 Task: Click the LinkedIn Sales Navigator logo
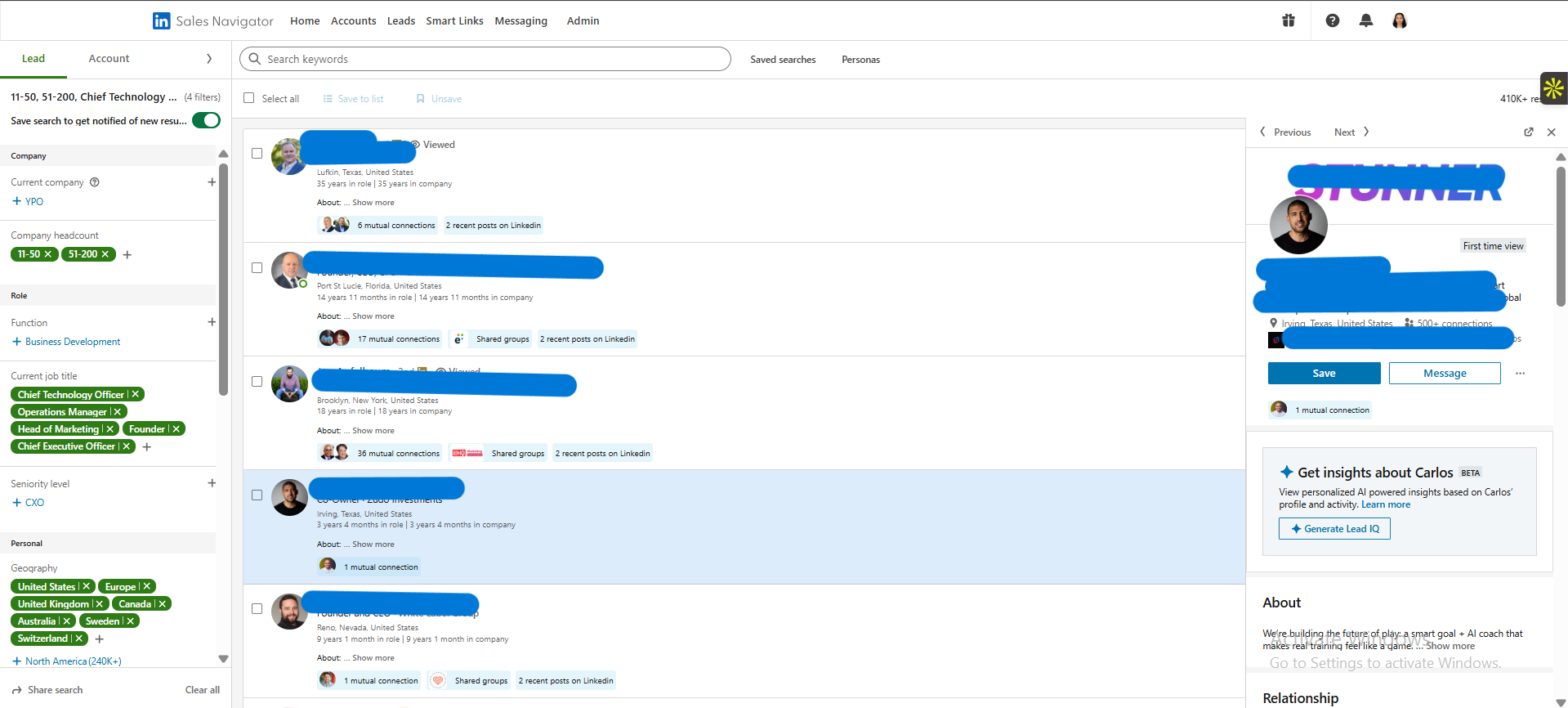tap(213, 20)
